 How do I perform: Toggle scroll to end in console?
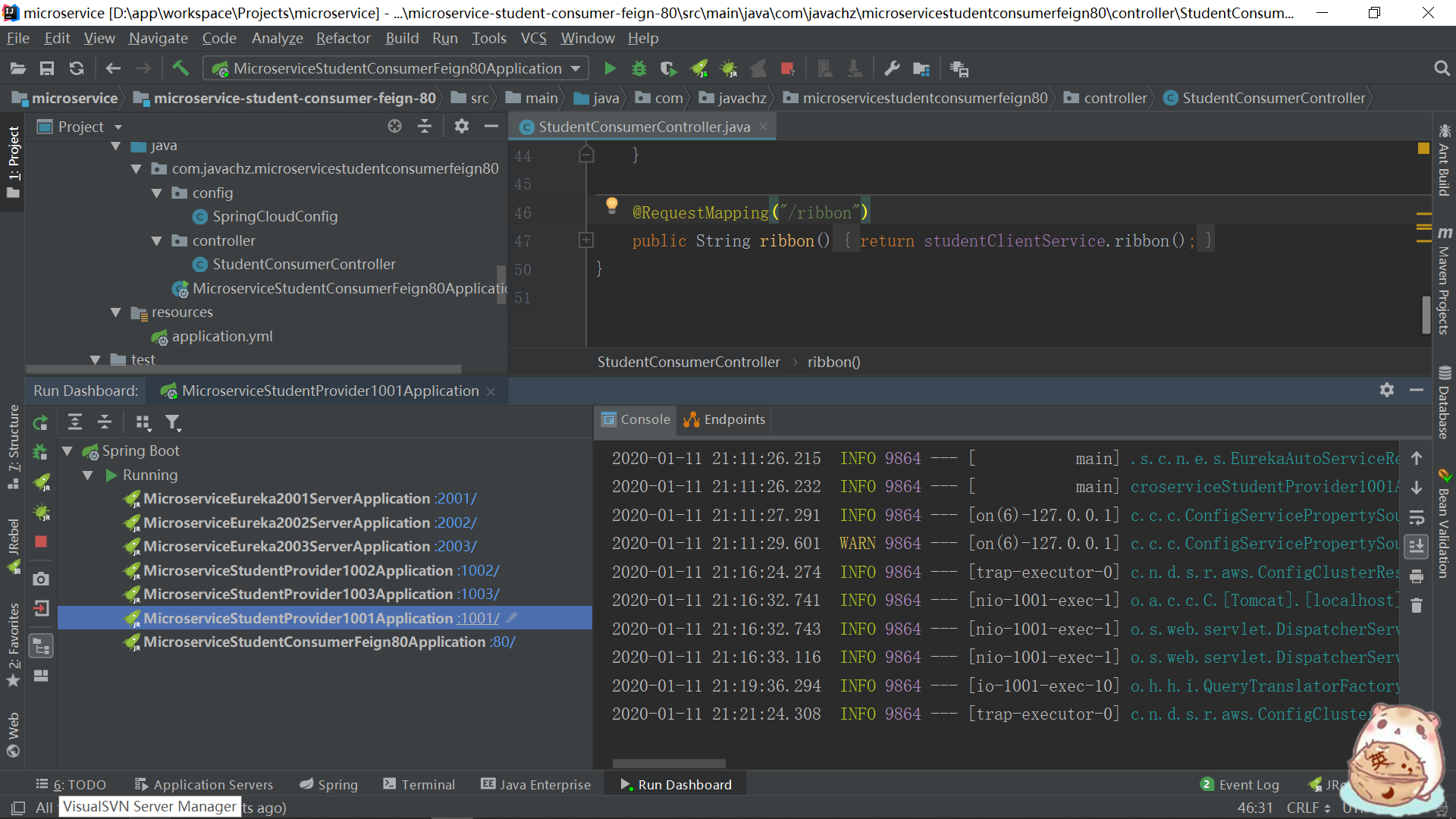pyautogui.click(x=1417, y=546)
